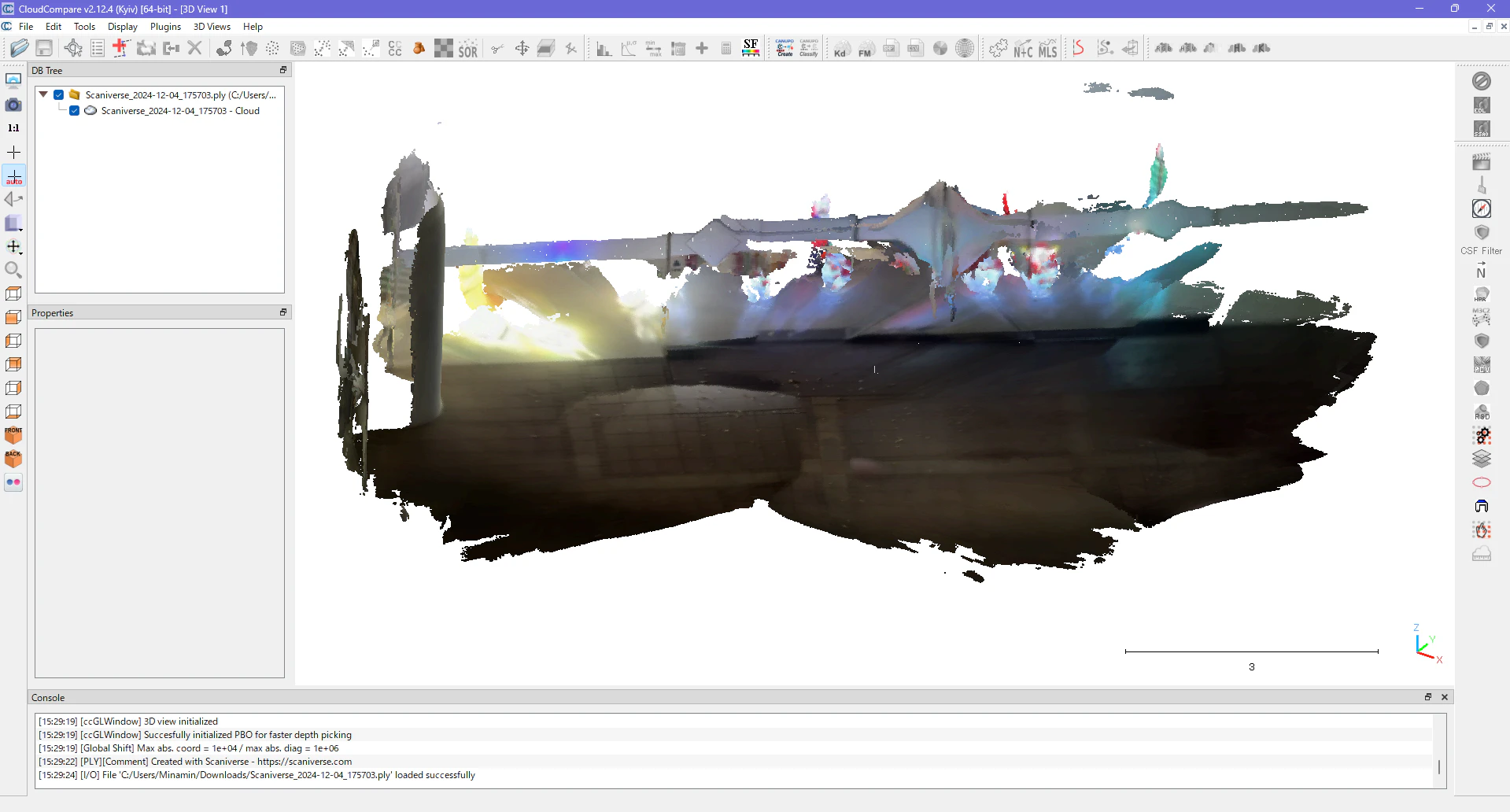Screen dimensions: 1510x812
Task: Uncheck the Scaniverse Cloud entity checkbox
Action: coord(75,111)
